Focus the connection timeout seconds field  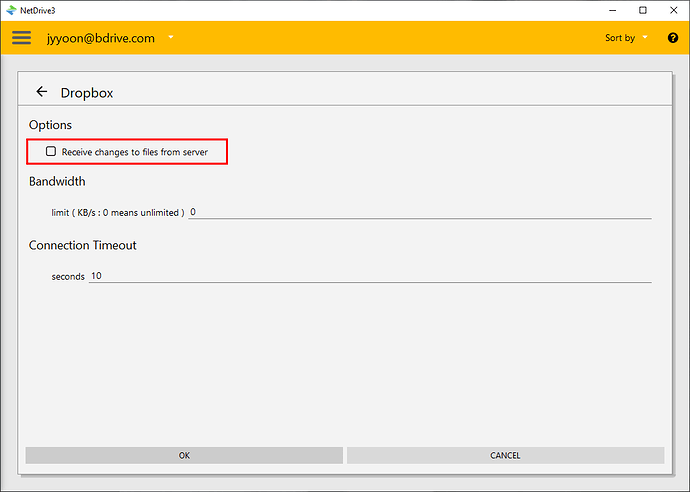(x=370, y=276)
